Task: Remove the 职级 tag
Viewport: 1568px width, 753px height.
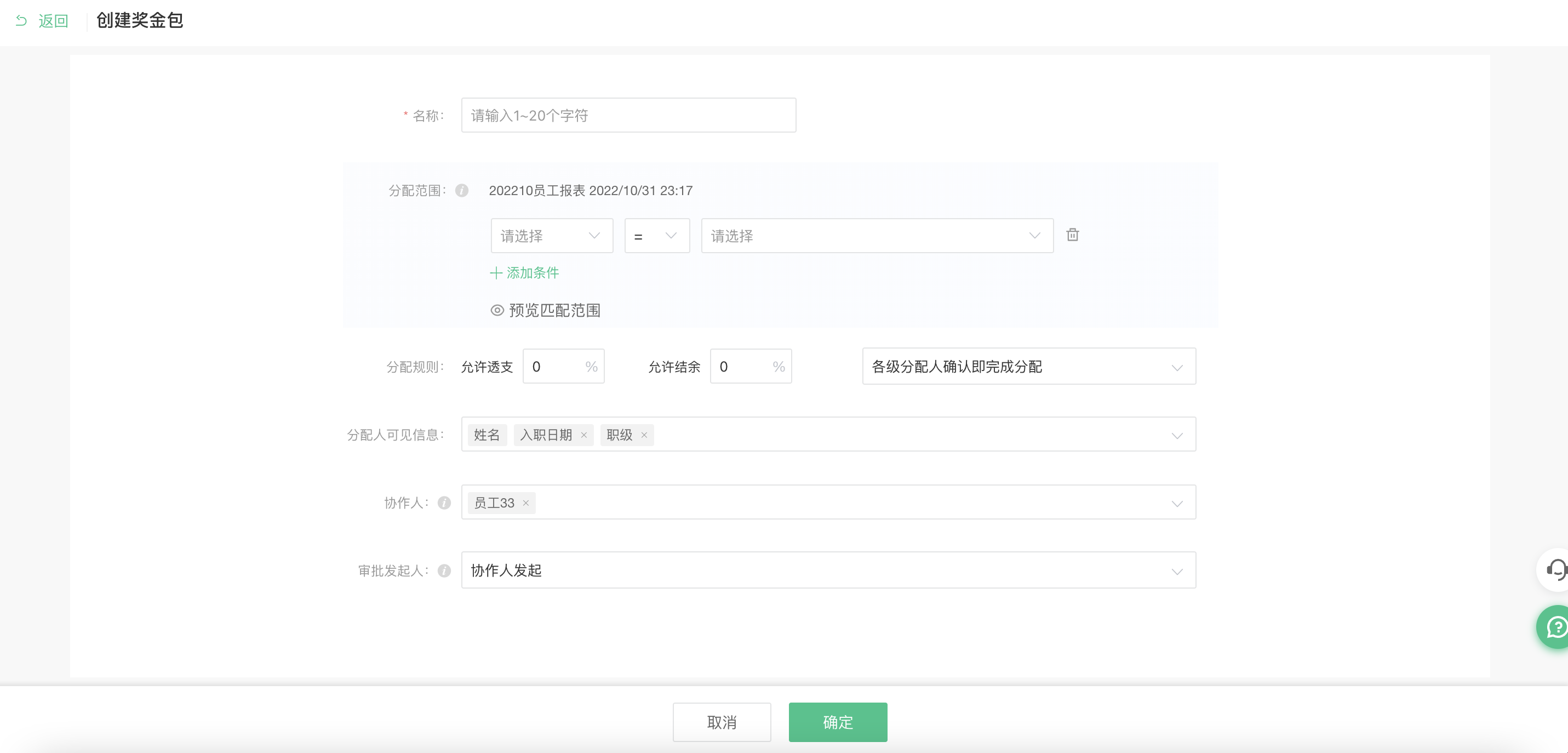Action: point(644,435)
